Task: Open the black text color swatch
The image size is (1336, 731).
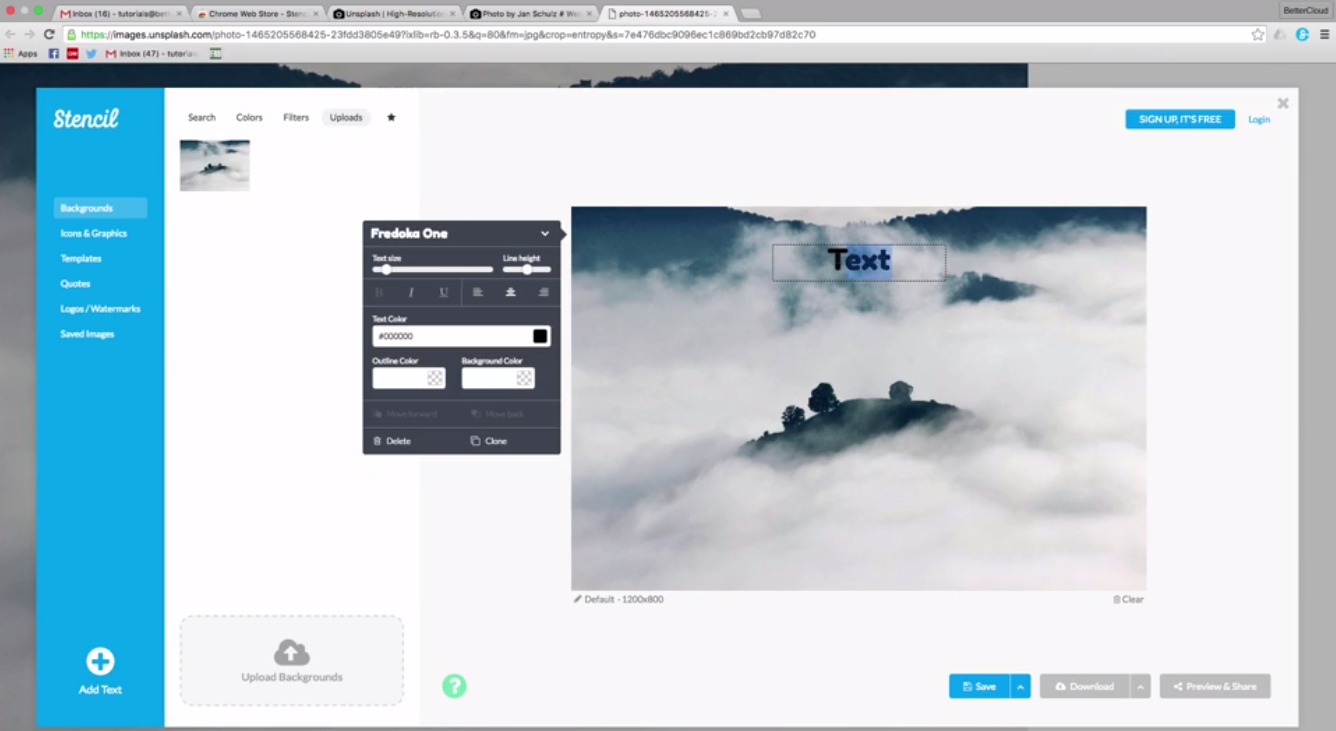Action: coord(540,336)
